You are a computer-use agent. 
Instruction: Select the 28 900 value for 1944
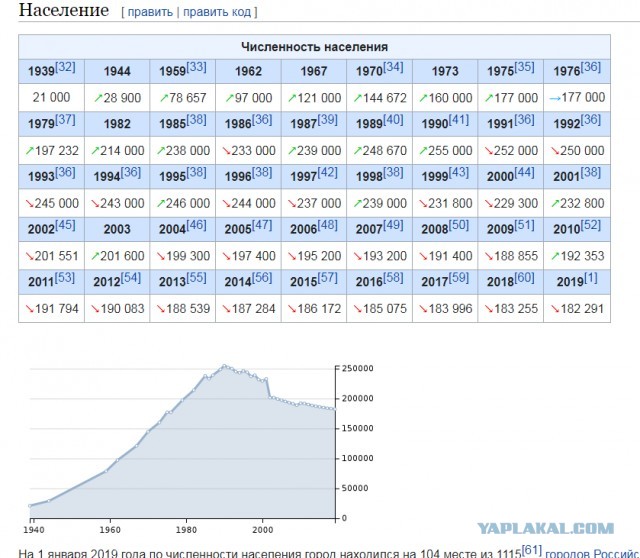(122, 98)
